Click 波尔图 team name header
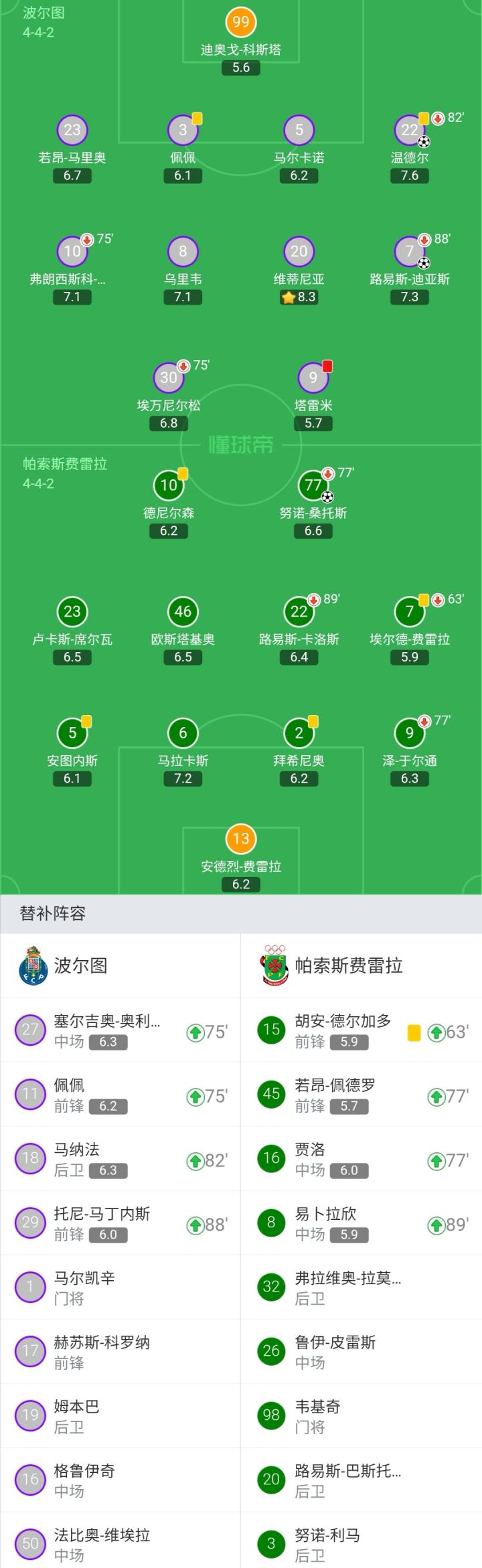Image resolution: width=482 pixels, height=1568 pixels. [80, 965]
